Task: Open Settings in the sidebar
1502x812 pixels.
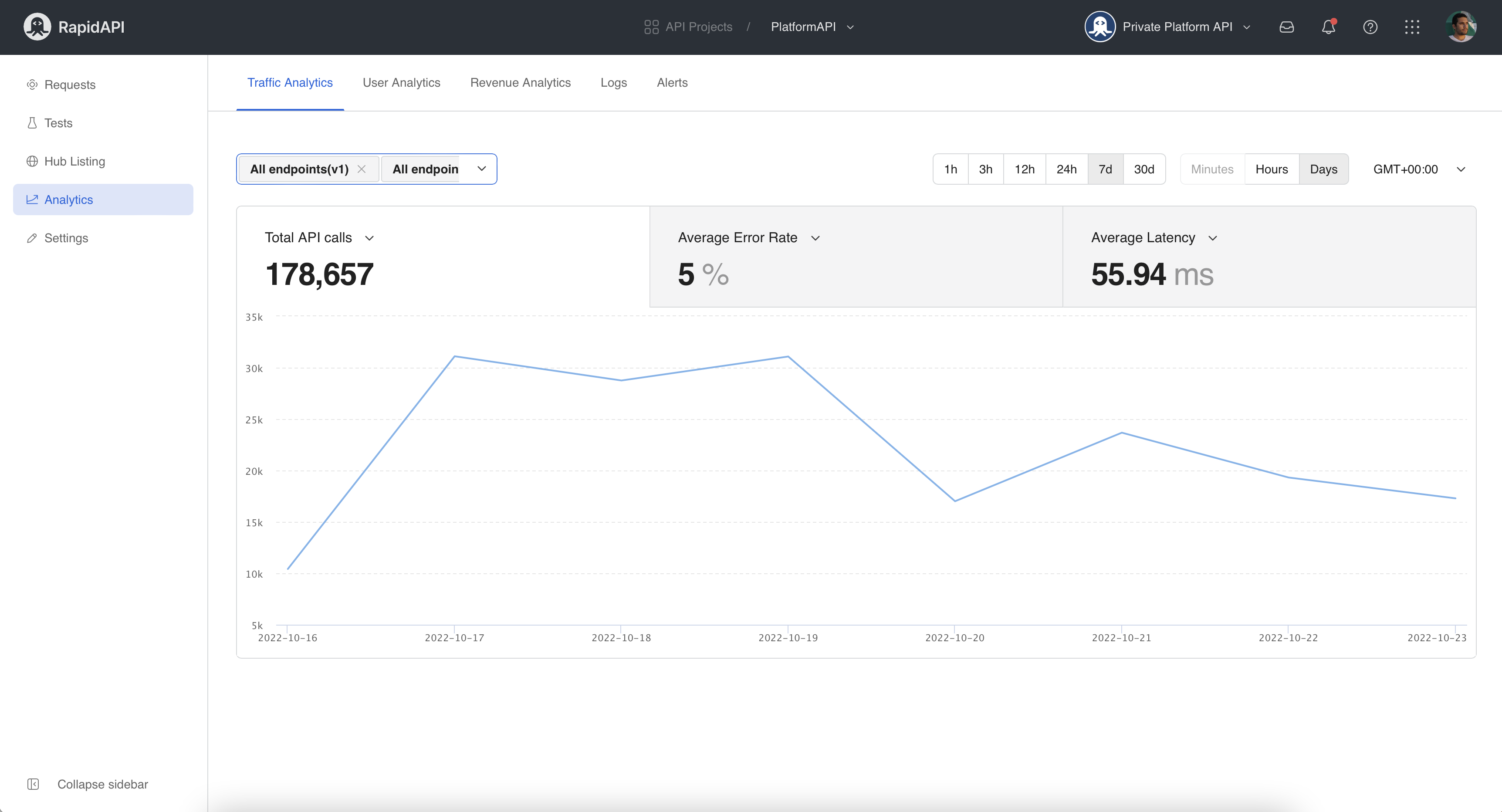Action: [103, 238]
